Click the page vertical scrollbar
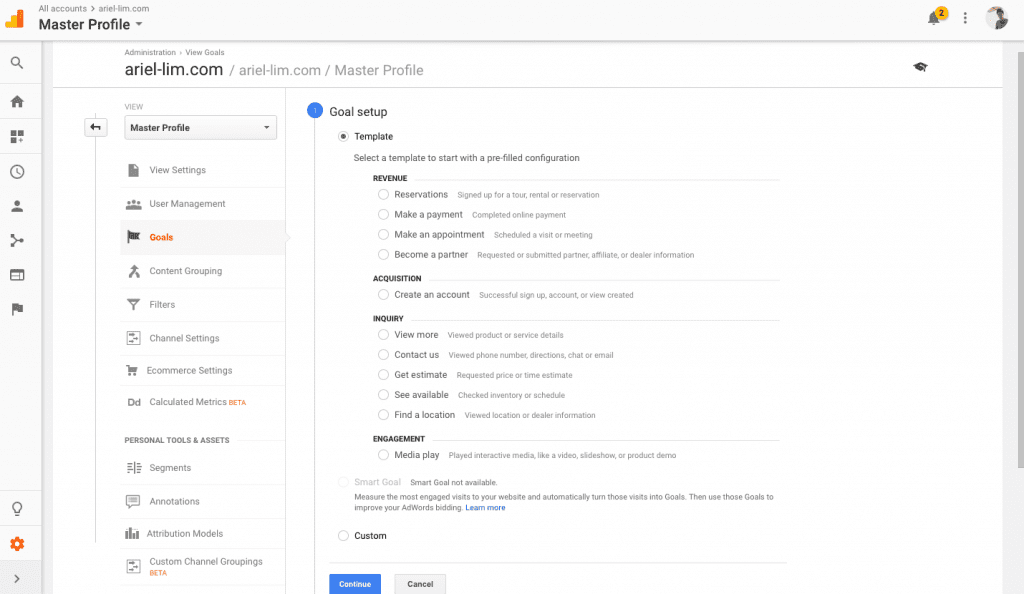Image resolution: width=1024 pixels, height=594 pixels. pyautogui.click(x=1020, y=260)
